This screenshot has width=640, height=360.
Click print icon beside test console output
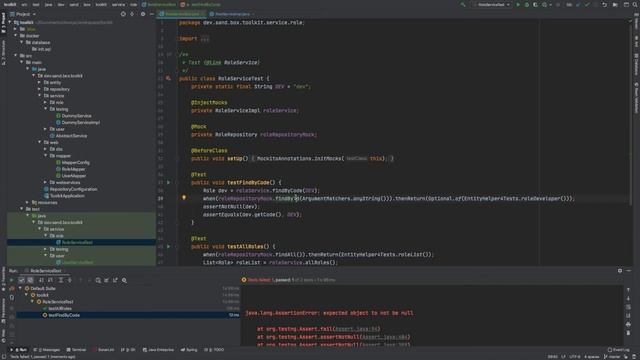click(x=628, y=324)
